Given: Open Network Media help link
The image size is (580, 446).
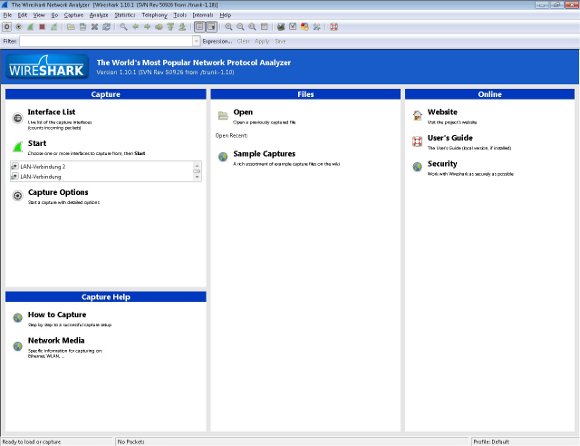Looking at the screenshot, I should [56, 340].
